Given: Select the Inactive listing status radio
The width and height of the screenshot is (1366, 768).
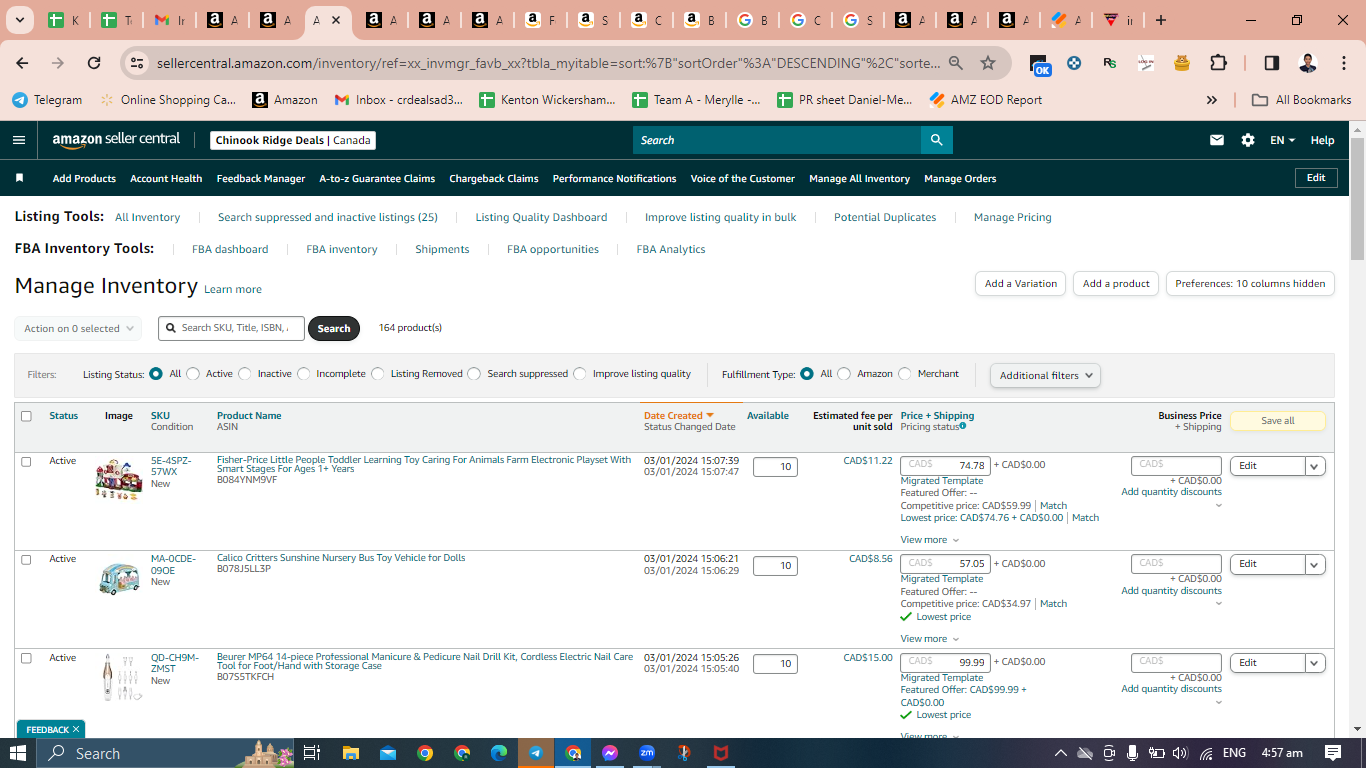Looking at the screenshot, I should 244,374.
